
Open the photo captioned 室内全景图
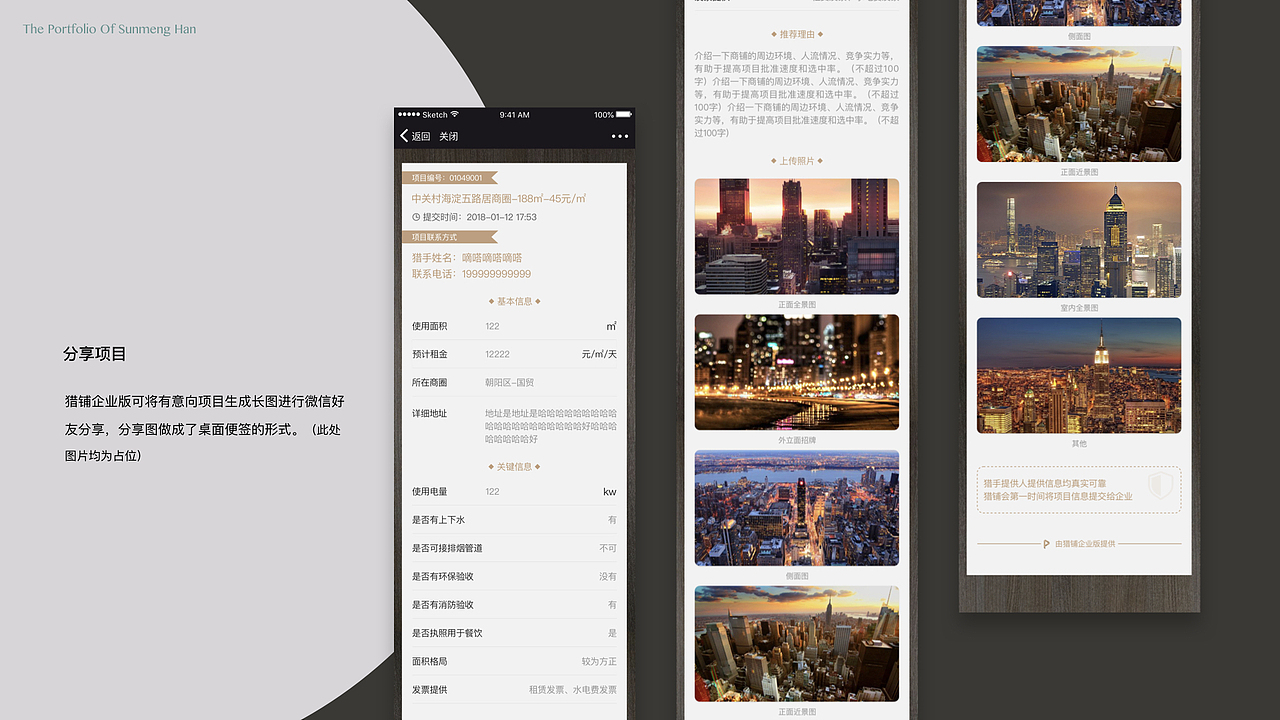(1079, 240)
